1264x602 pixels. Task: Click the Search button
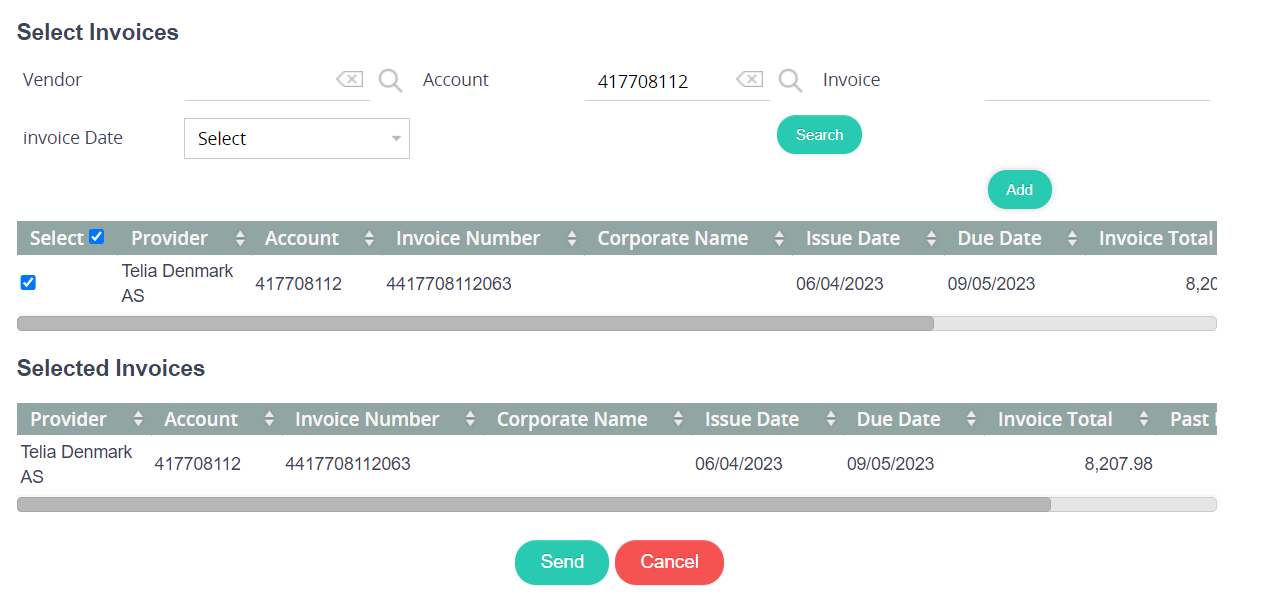coord(819,135)
